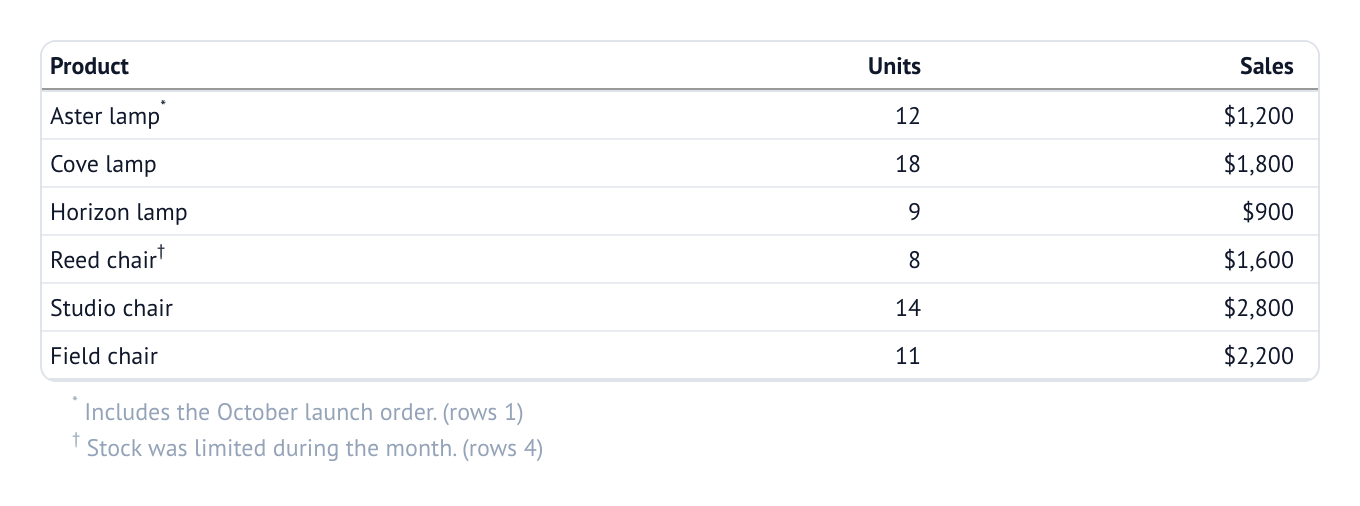Click the units value 9 for Horizon lamp
The image size is (1360, 506).
point(913,212)
